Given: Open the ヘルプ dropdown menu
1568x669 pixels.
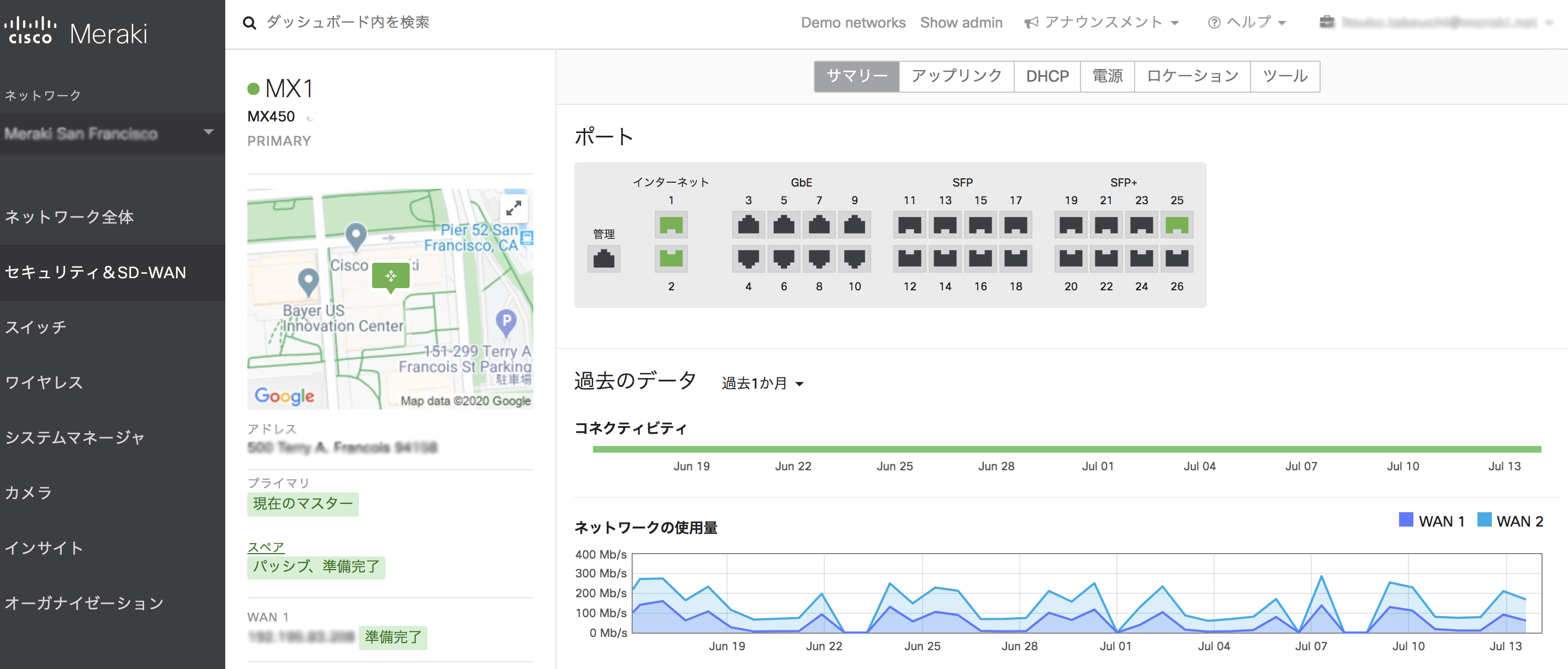Looking at the screenshot, I should point(1247,23).
